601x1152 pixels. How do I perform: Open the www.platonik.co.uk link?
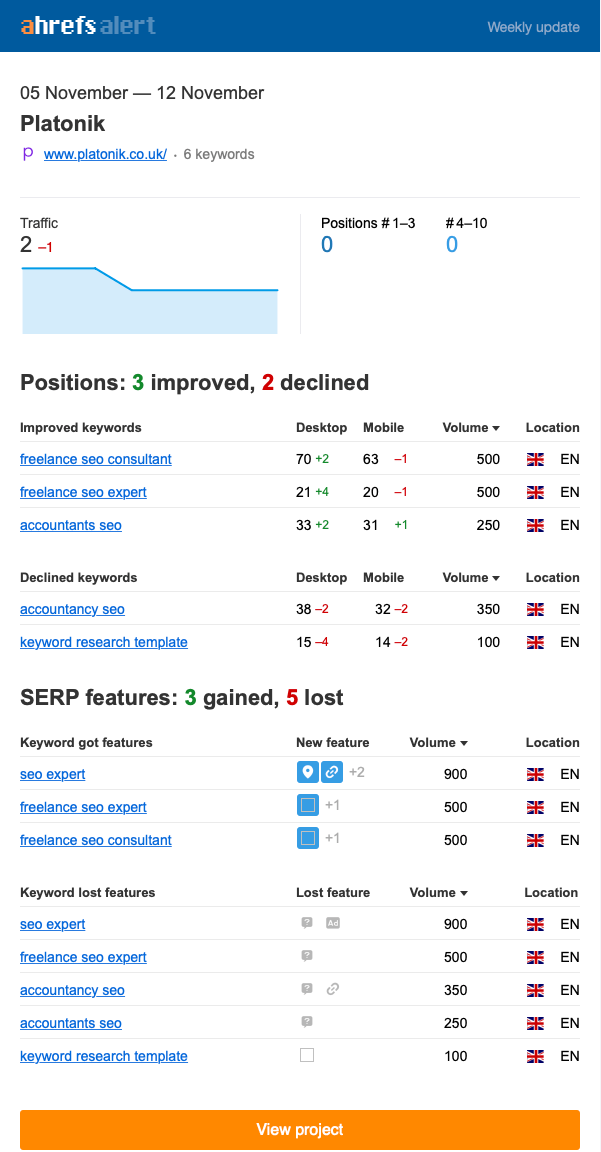pyautogui.click(x=105, y=154)
